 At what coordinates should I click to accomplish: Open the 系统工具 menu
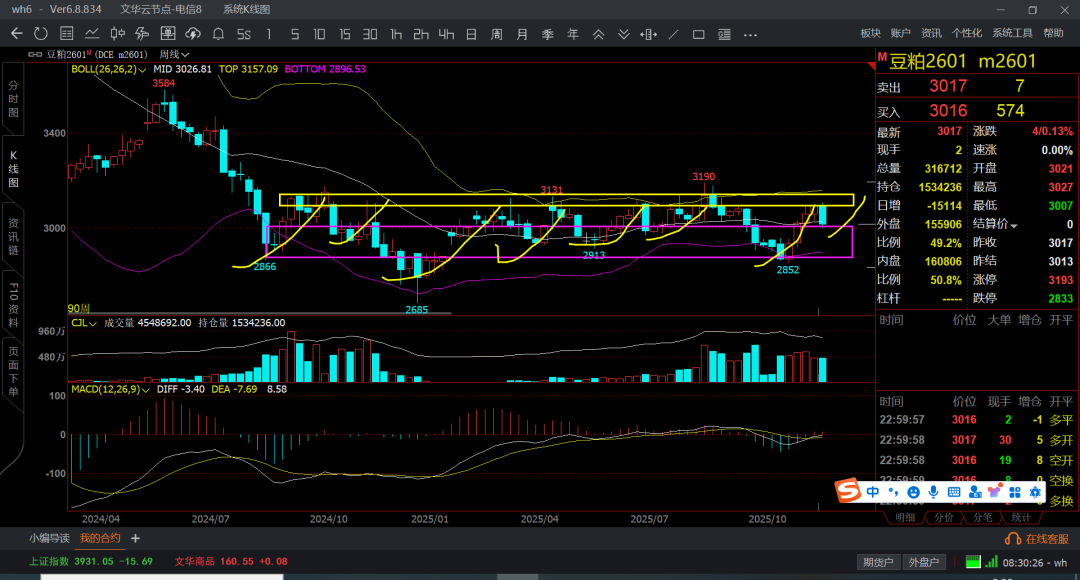pyautogui.click(x=1012, y=33)
